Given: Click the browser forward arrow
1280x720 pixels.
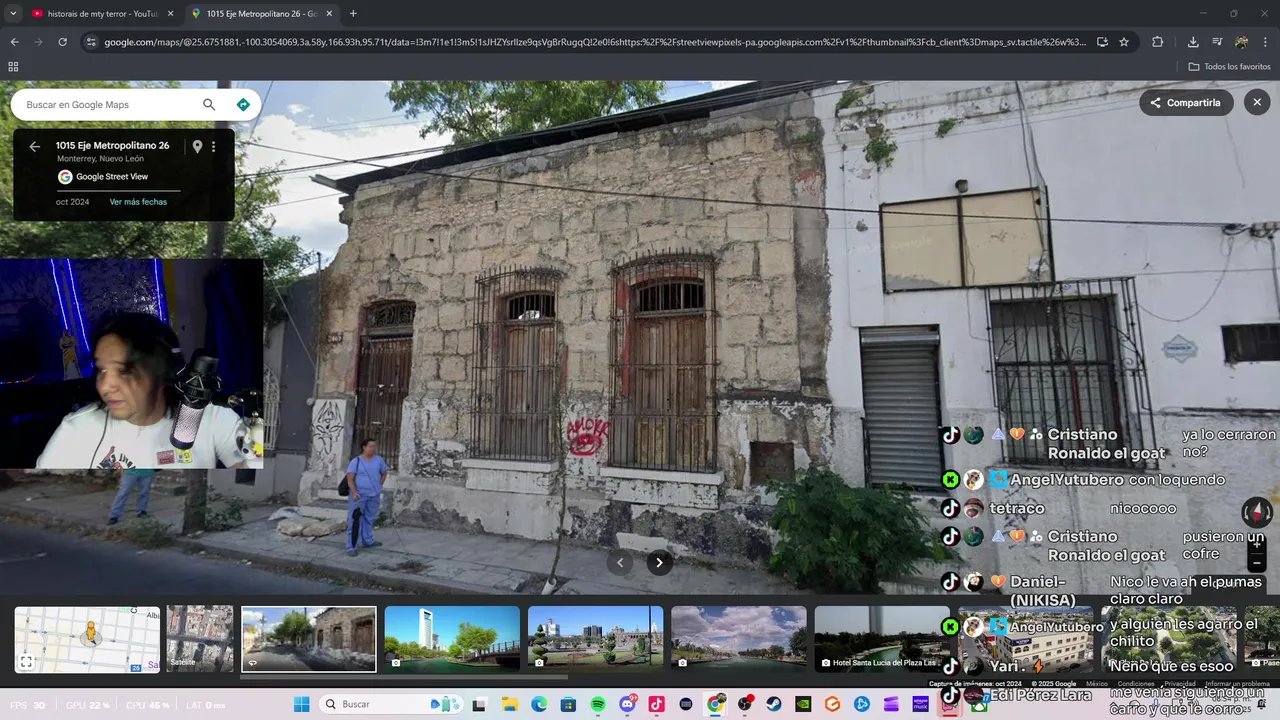Looking at the screenshot, I should point(38,42).
